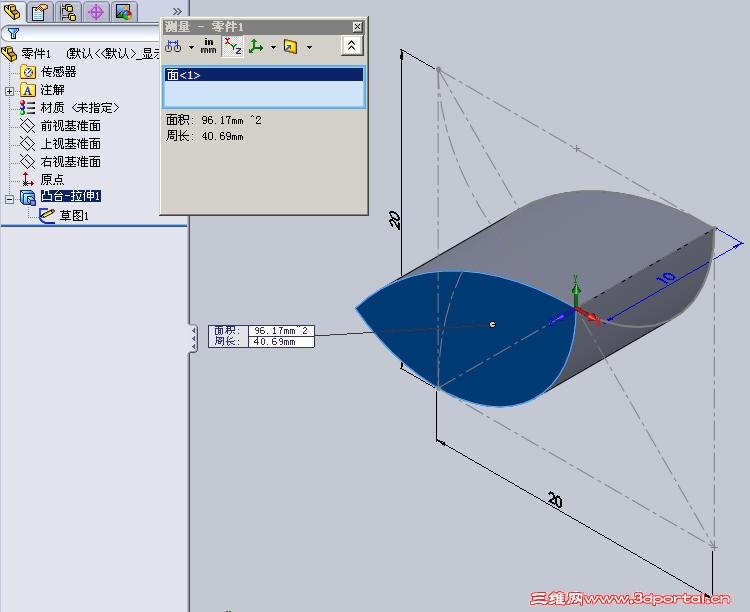Viewport: 750px width, 612px height.
Task: Click the vertical 20 dimension text
Action: point(394,220)
